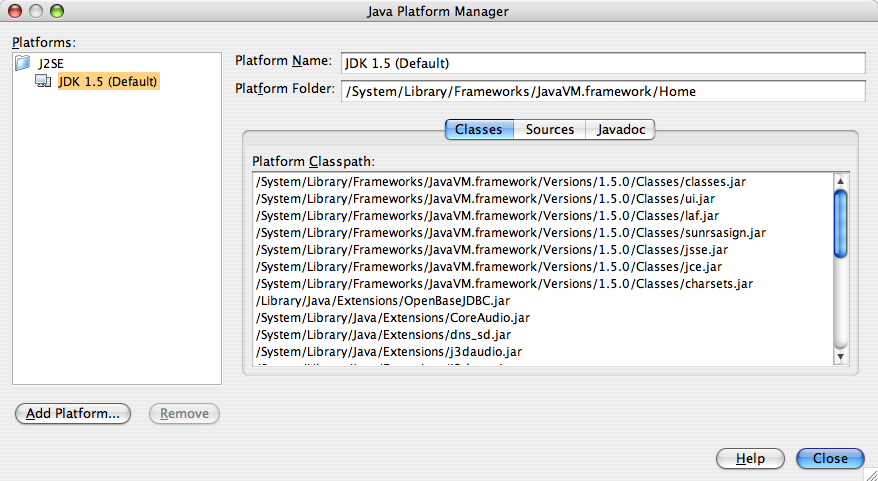Click the J2SE folder icon
Screen dimensions: 878x481
22,63
